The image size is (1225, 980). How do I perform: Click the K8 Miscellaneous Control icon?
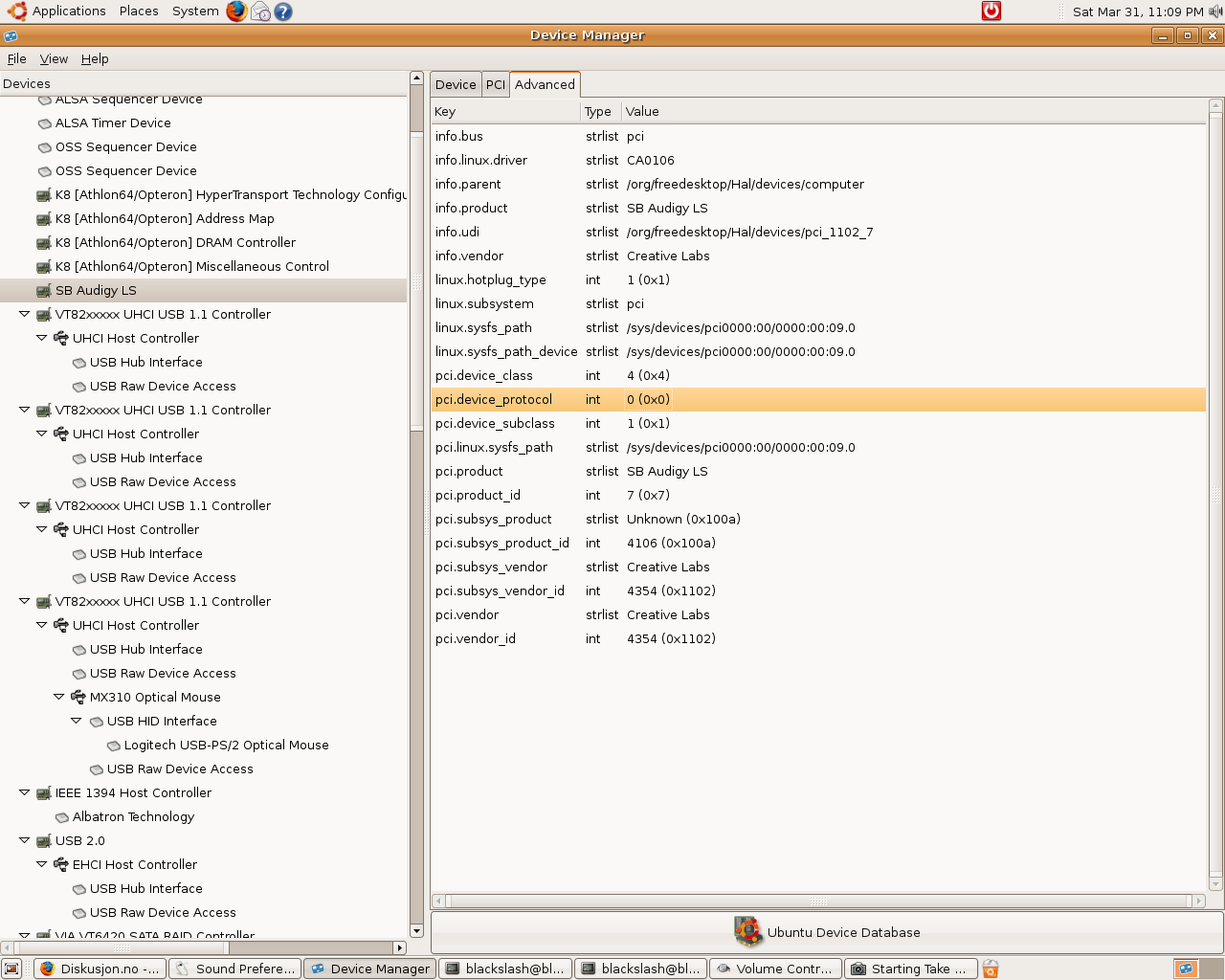(44, 266)
